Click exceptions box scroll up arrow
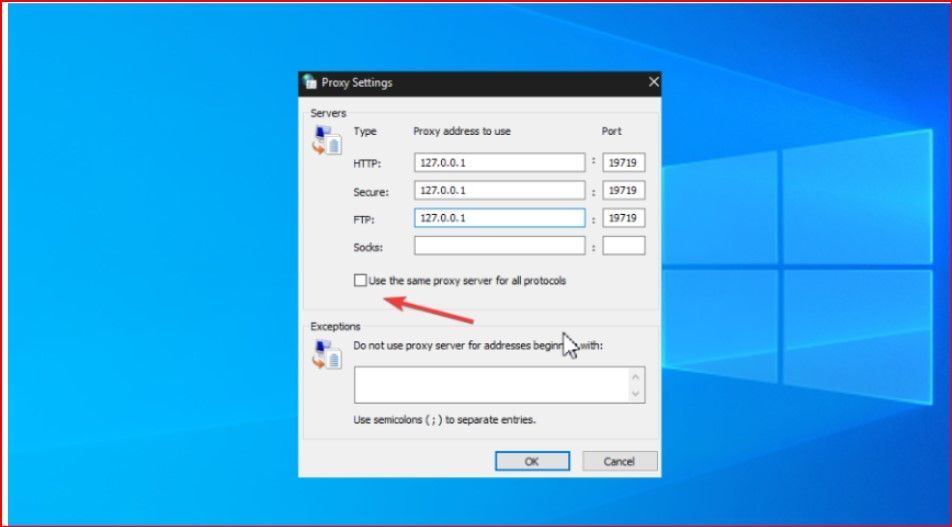The width and height of the screenshot is (952, 527). 636,376
